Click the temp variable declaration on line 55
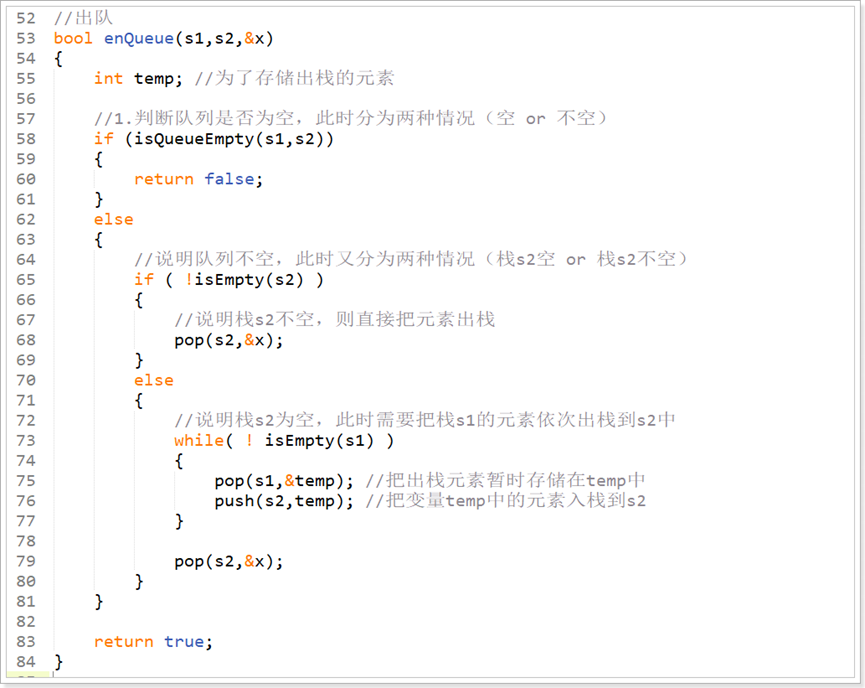The width and height of the screenshot is (865, 688). click(x=153, y=78)
